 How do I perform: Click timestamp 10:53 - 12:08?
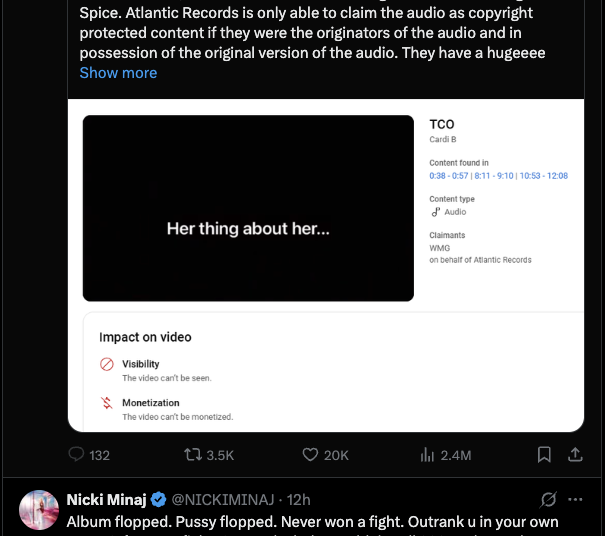coord(544,176)
